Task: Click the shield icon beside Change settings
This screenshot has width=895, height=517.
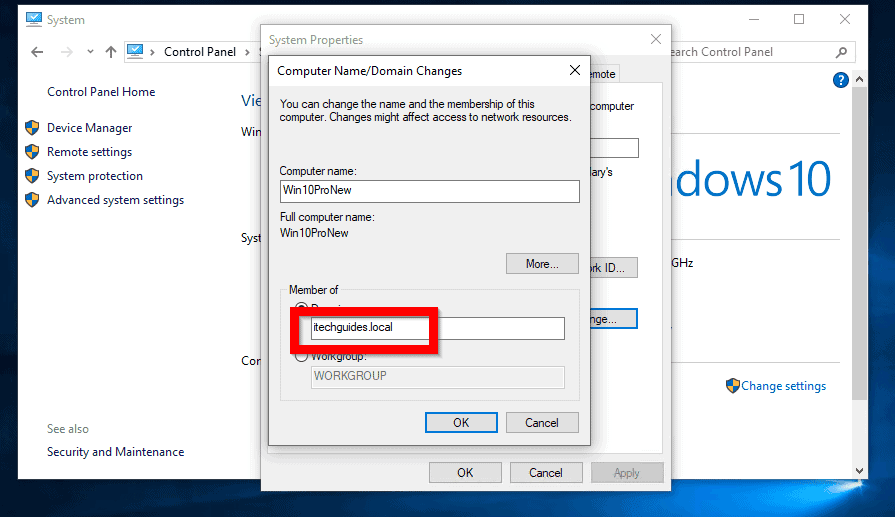Action: pyautogui.click(x=732, y=386)
